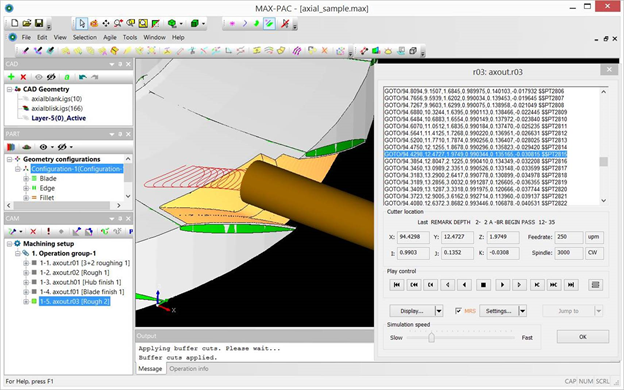Open the Edit menu

pos(42,37)
